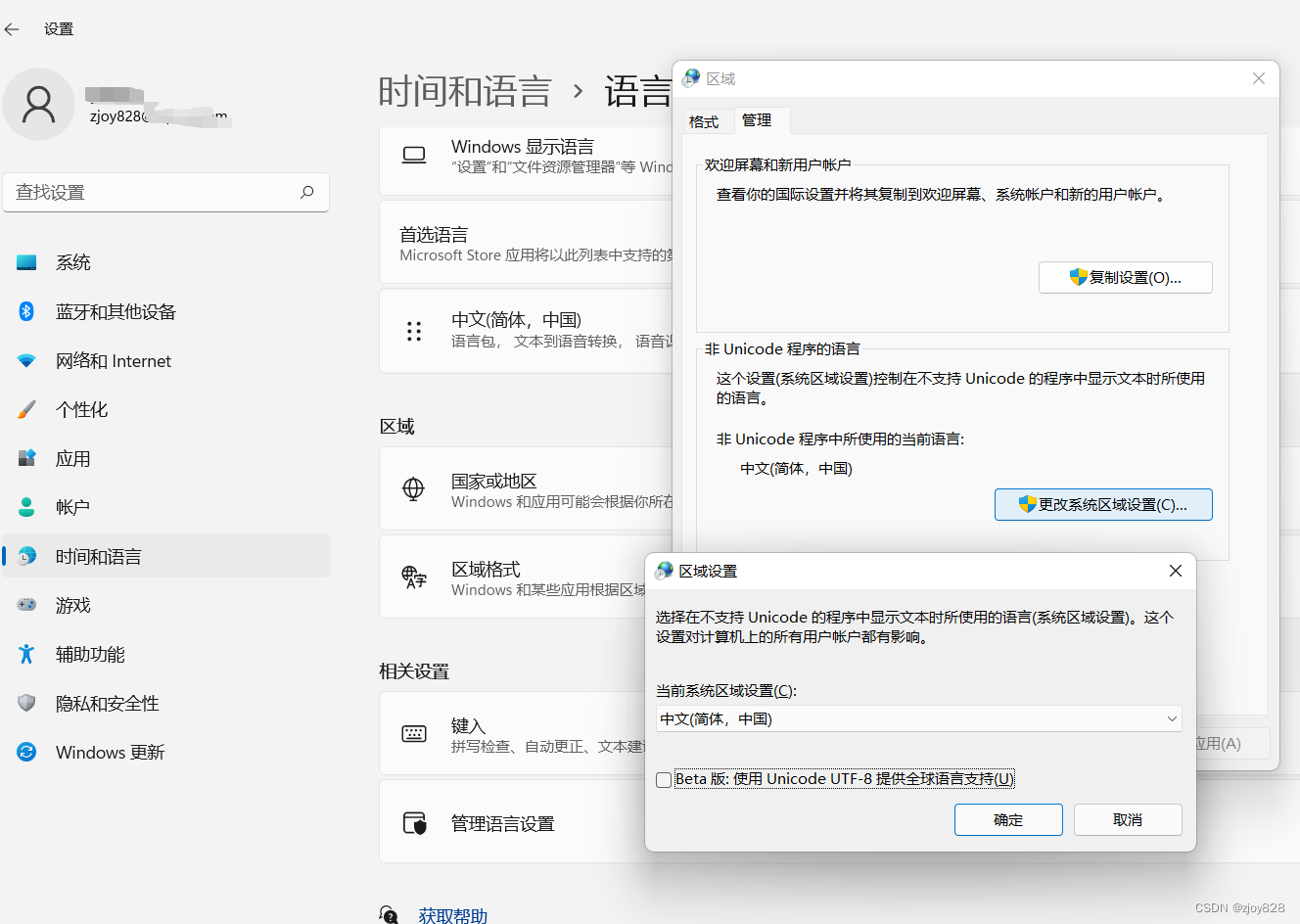Close the 区域设置 dialog
The image size is (1300, 924).
click(x=1176, y=571)
